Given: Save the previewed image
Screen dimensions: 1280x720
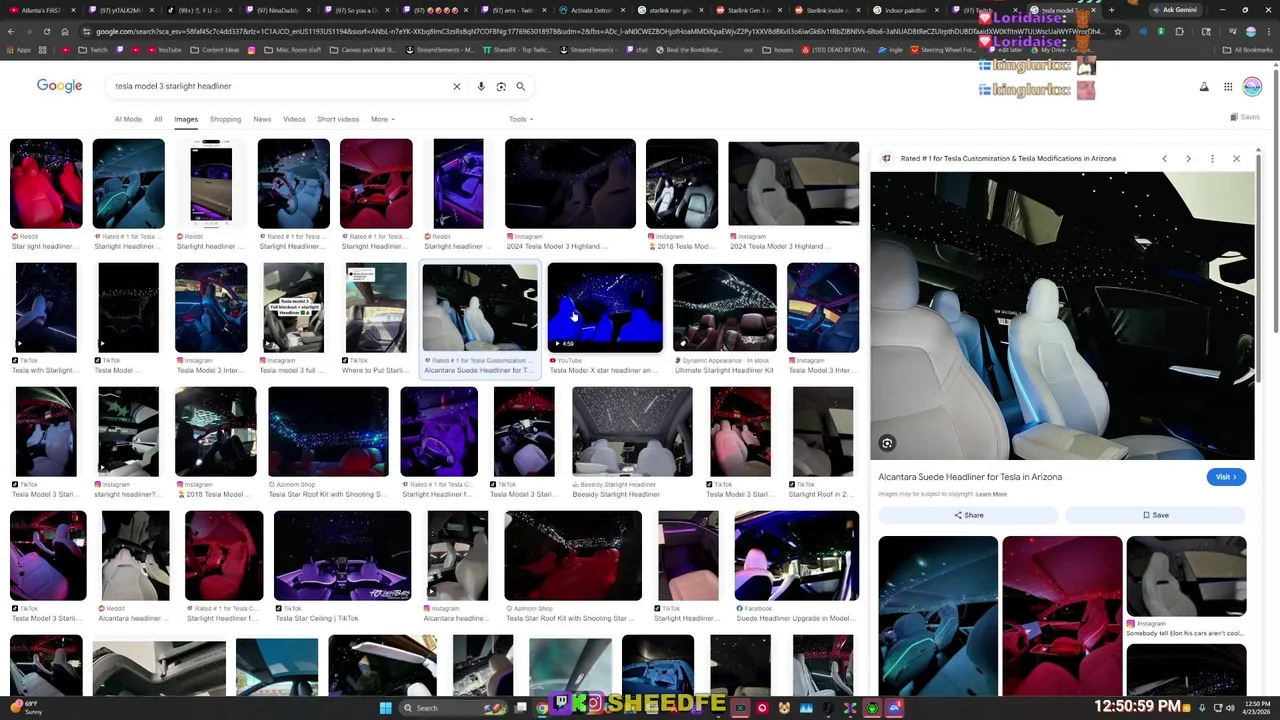Looking at the screenshot, I should [1155, 515].
